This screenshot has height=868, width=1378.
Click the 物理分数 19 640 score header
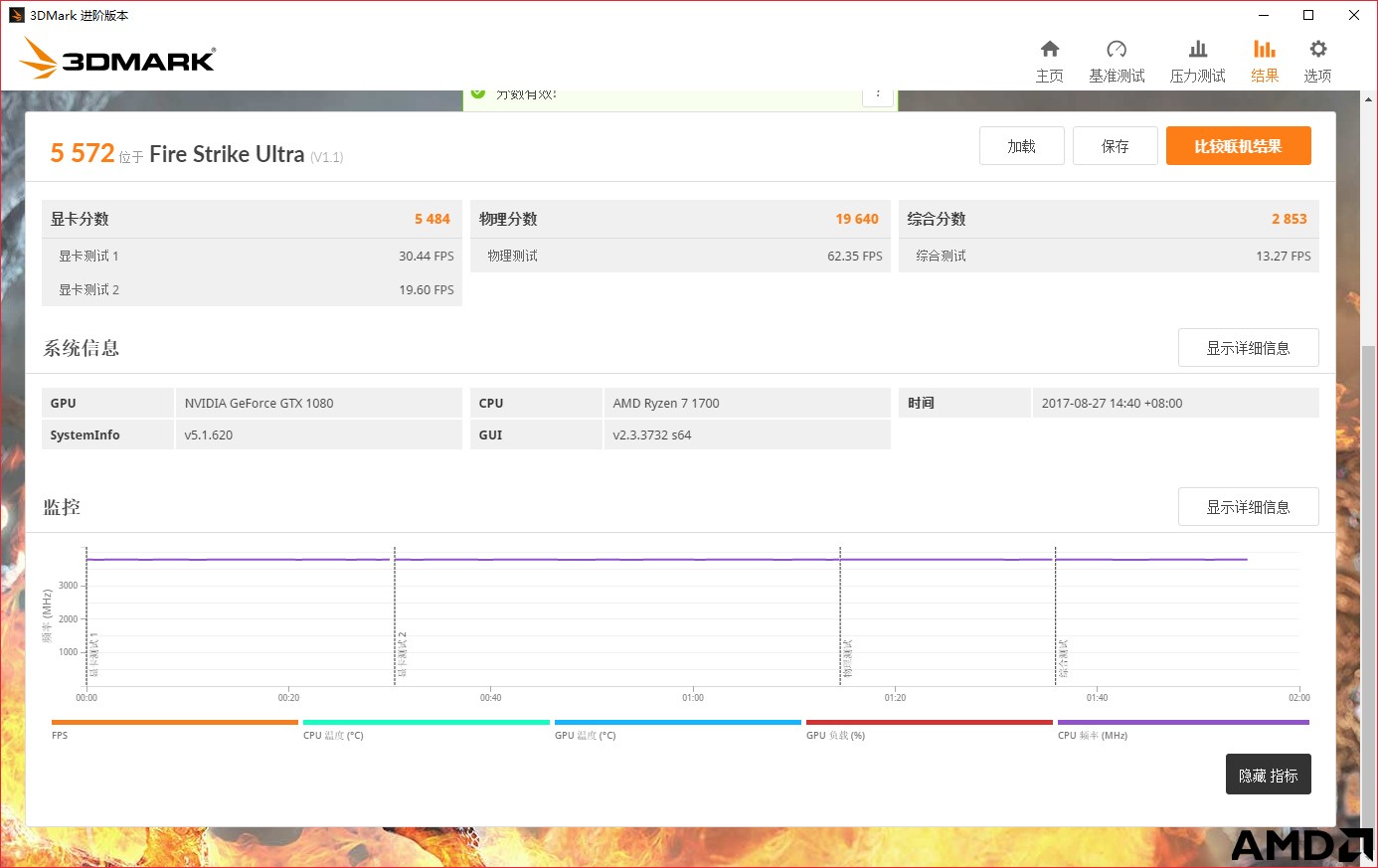(x=680, y=219)
